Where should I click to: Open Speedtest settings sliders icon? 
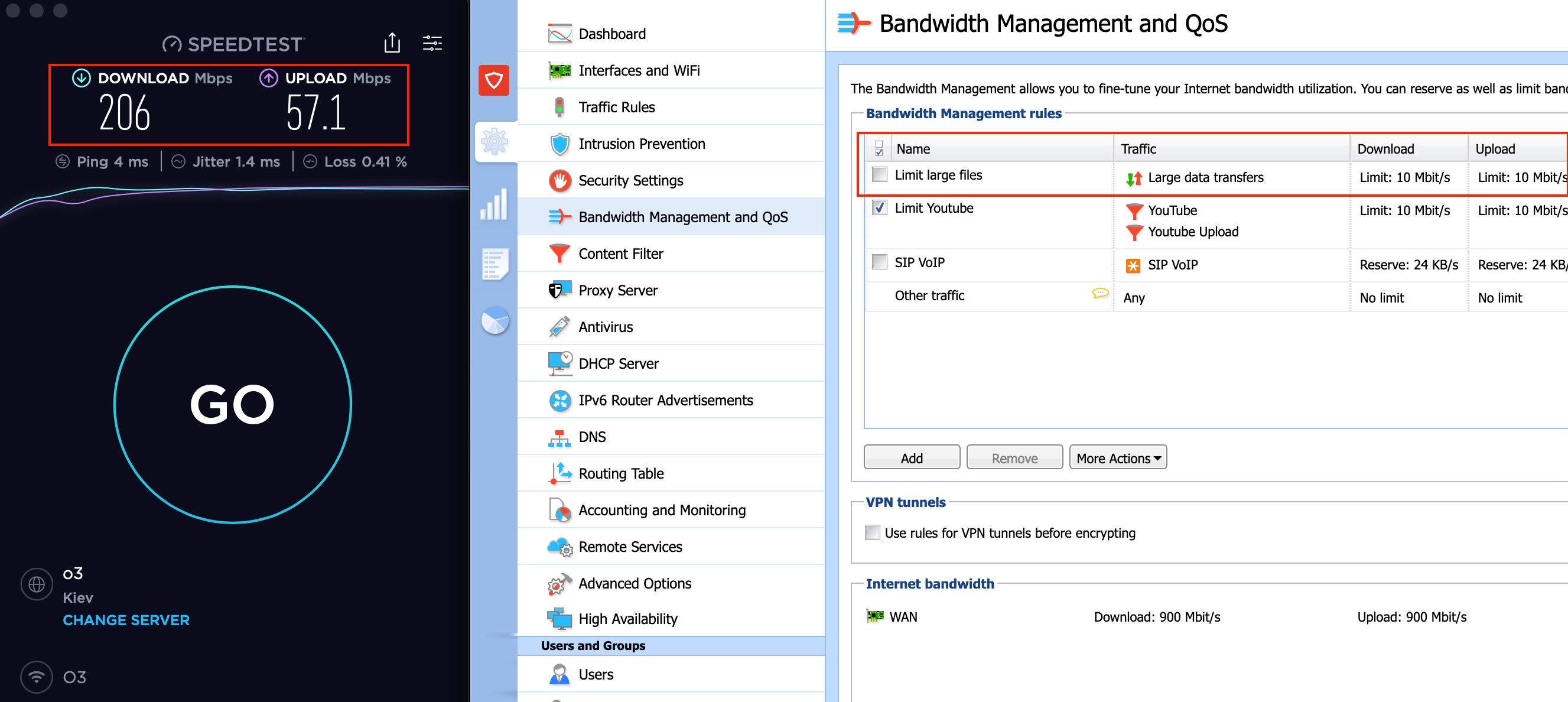click(432, 43)
